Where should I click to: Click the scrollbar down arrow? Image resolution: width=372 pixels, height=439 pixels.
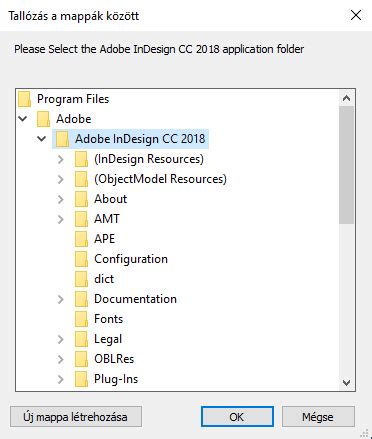pyautogui.click(x=347, y=382)
